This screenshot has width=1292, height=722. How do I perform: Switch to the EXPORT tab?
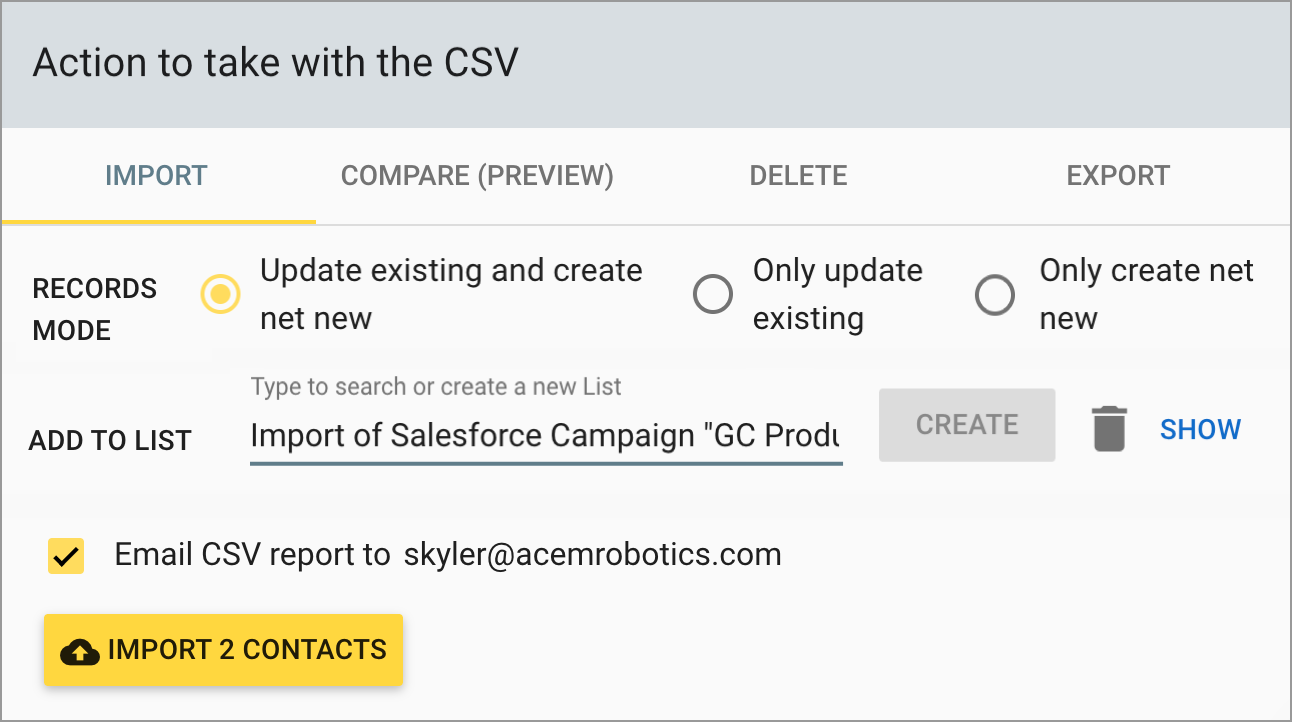(x=1118, y=175)
